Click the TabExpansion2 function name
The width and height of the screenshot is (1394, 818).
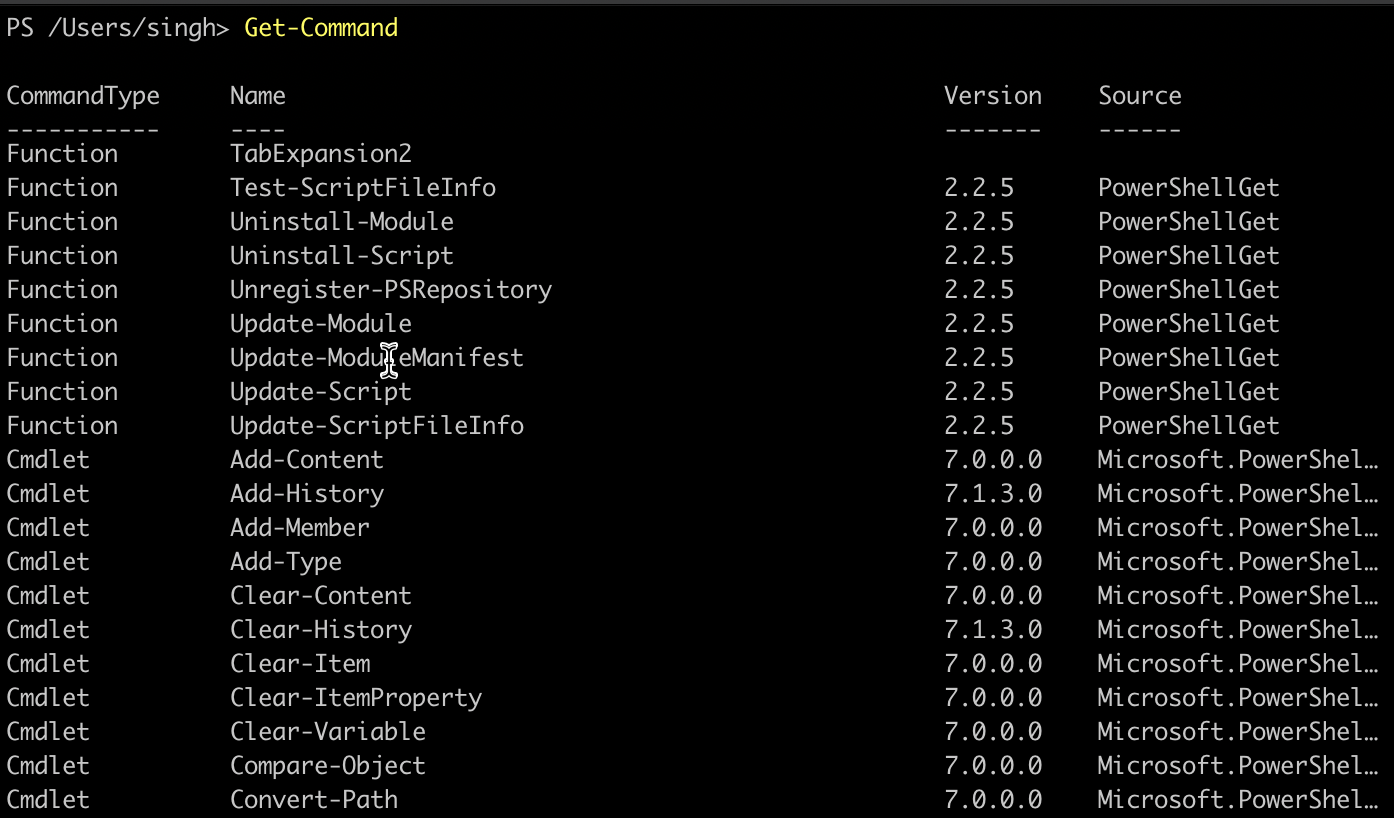tap(320, 154)
